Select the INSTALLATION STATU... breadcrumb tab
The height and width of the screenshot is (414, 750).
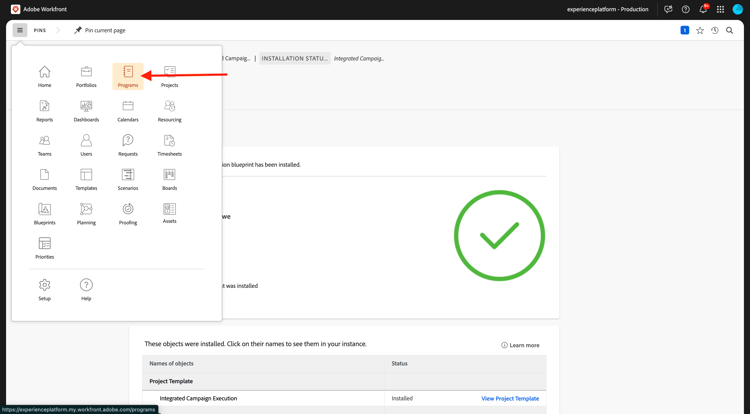click(295, 58)
